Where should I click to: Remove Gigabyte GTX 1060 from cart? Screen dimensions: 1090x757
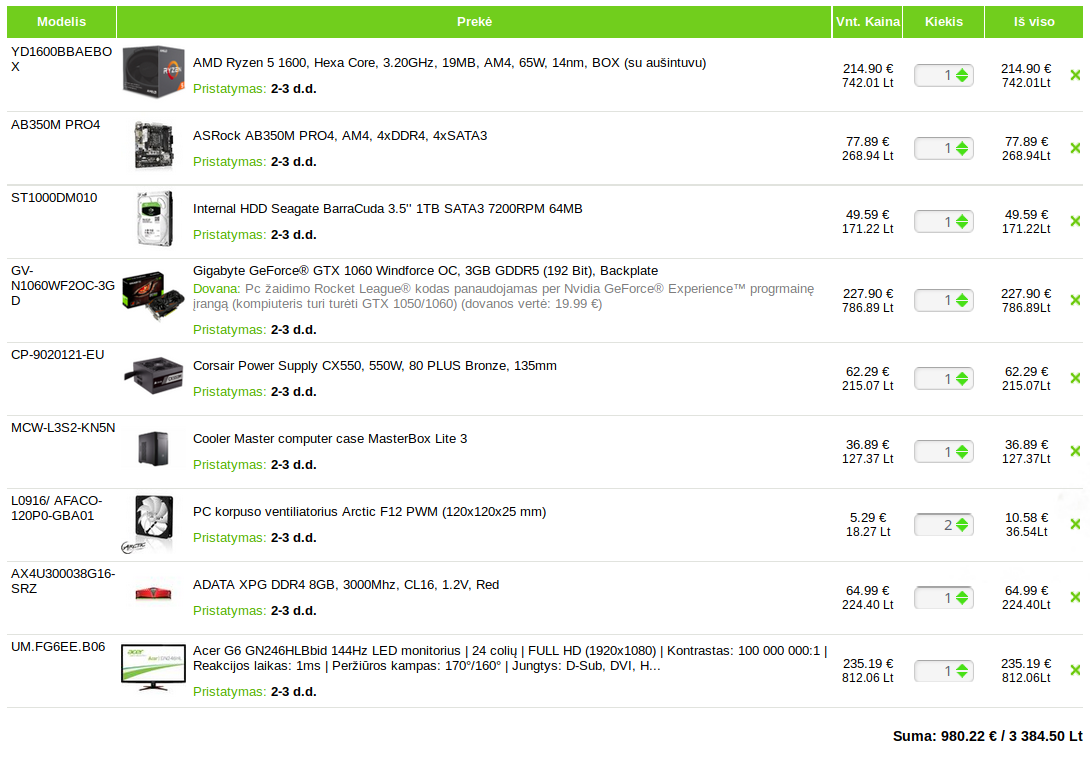coord(1075,300)
